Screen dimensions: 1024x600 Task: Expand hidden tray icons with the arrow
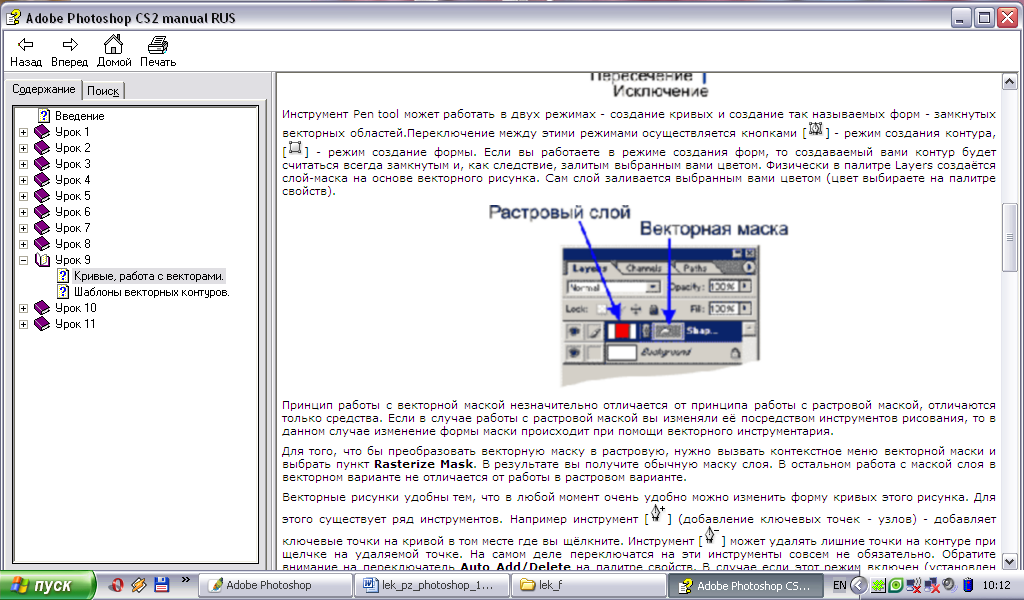(x=858, y=585)
